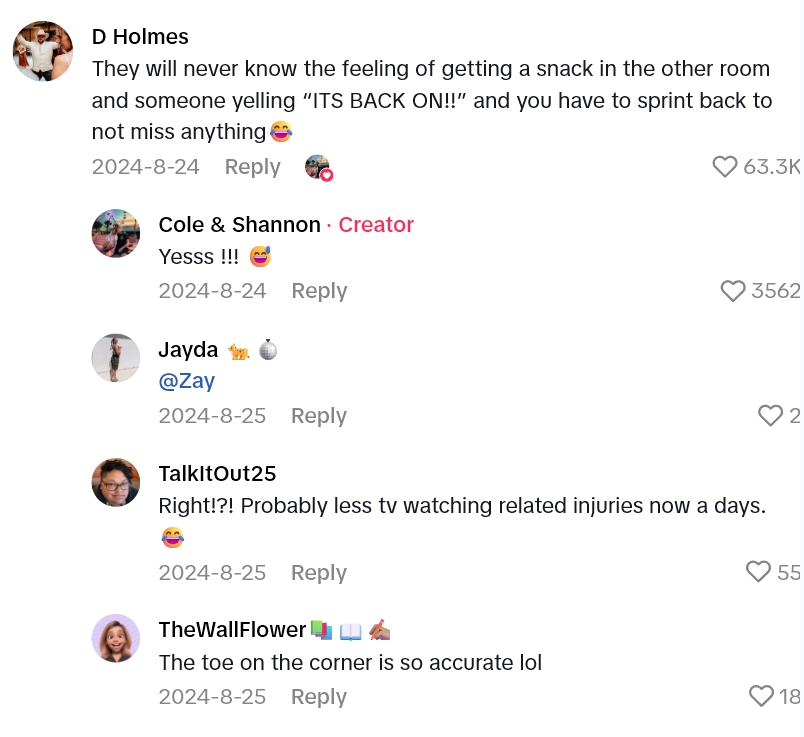Reply to D Holmes's comment
The height and width of the screenshot is (737, 804).
coord(252,167)
